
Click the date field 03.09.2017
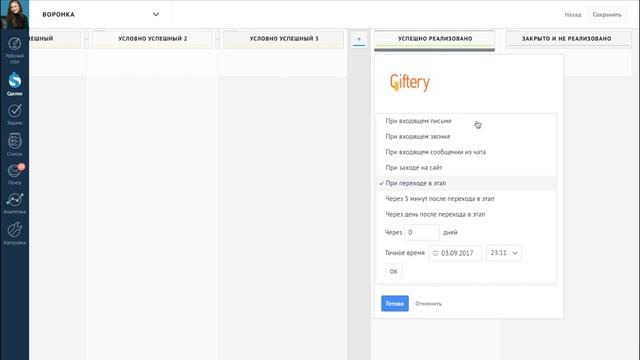pos(455,253)
